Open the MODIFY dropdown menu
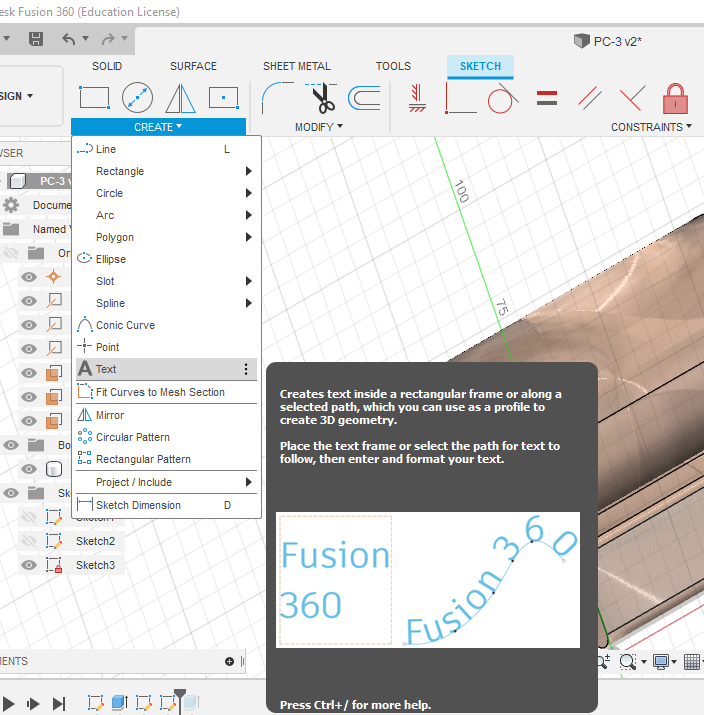The height and width of the screenshot is (715, 704). pos(319,127)
